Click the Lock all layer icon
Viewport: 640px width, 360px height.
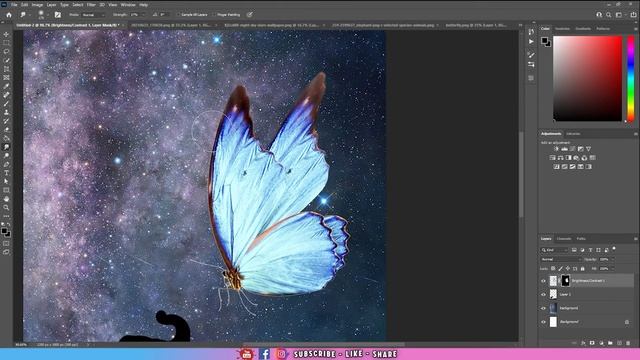(x=582, y=269)
